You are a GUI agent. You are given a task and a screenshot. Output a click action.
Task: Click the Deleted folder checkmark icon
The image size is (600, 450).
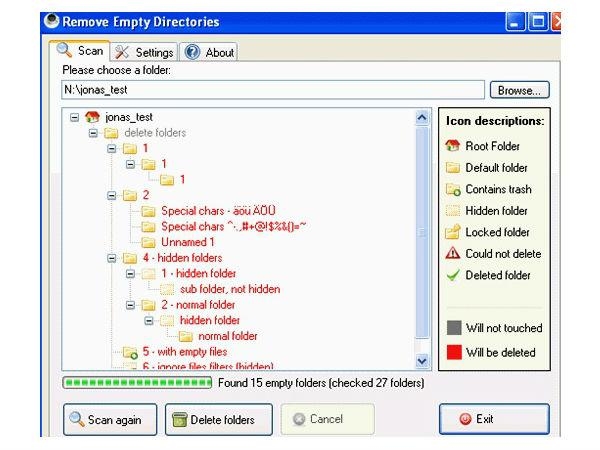click(453, 275)
